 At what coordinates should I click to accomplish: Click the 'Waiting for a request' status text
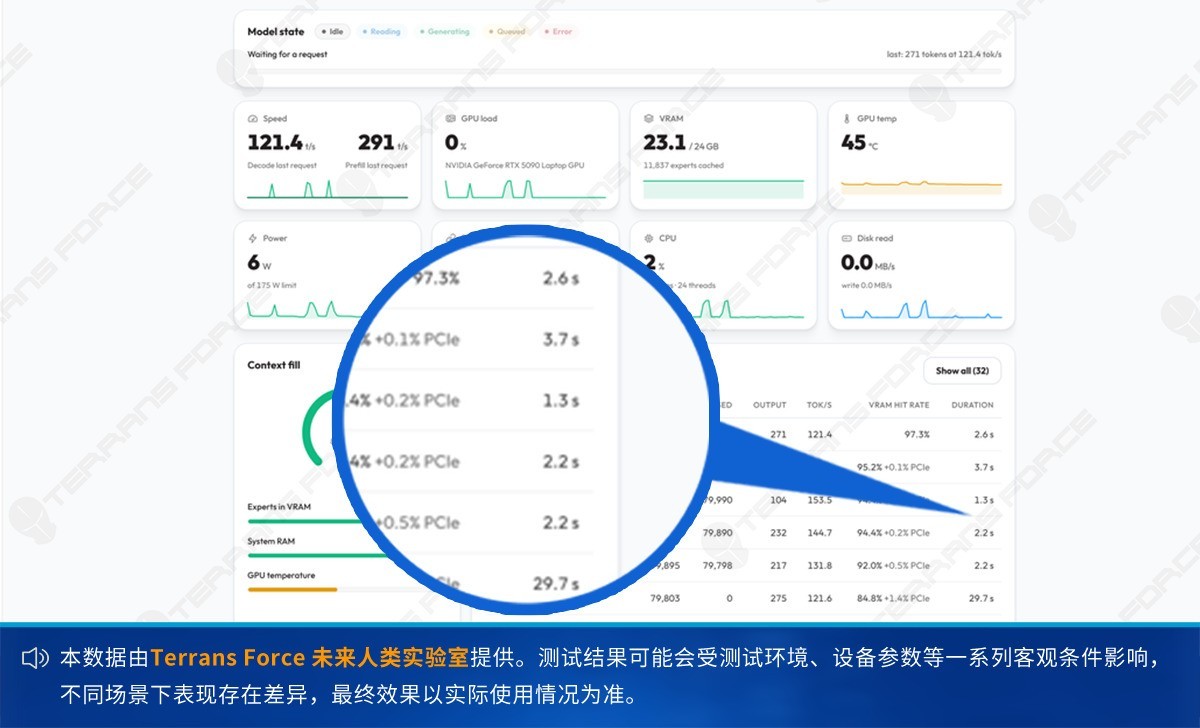coord(287,54)
